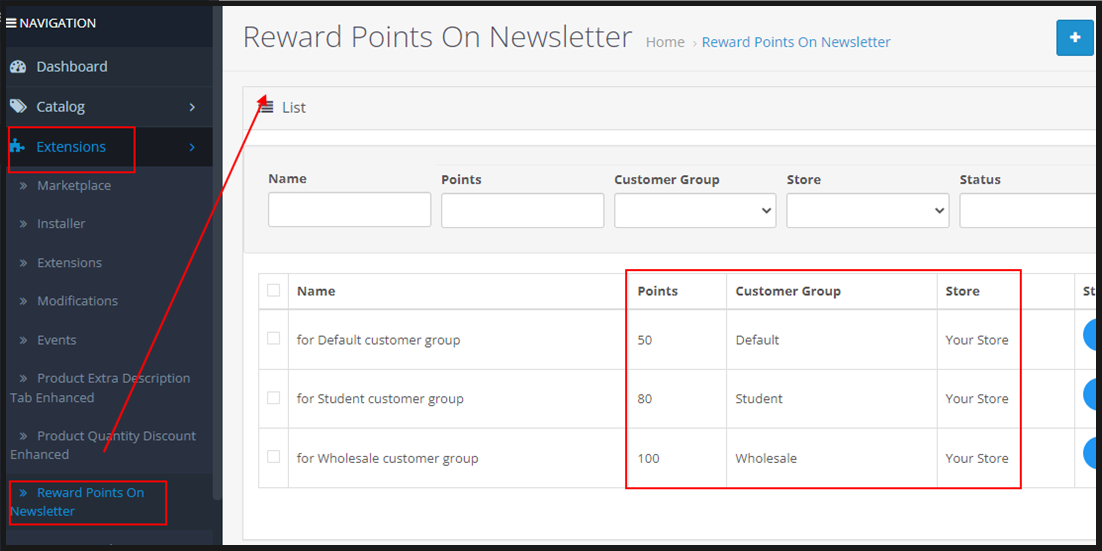Toggle the select-all checkbox in table header
The image size is (1102, 551).
(x=274, y=291)
